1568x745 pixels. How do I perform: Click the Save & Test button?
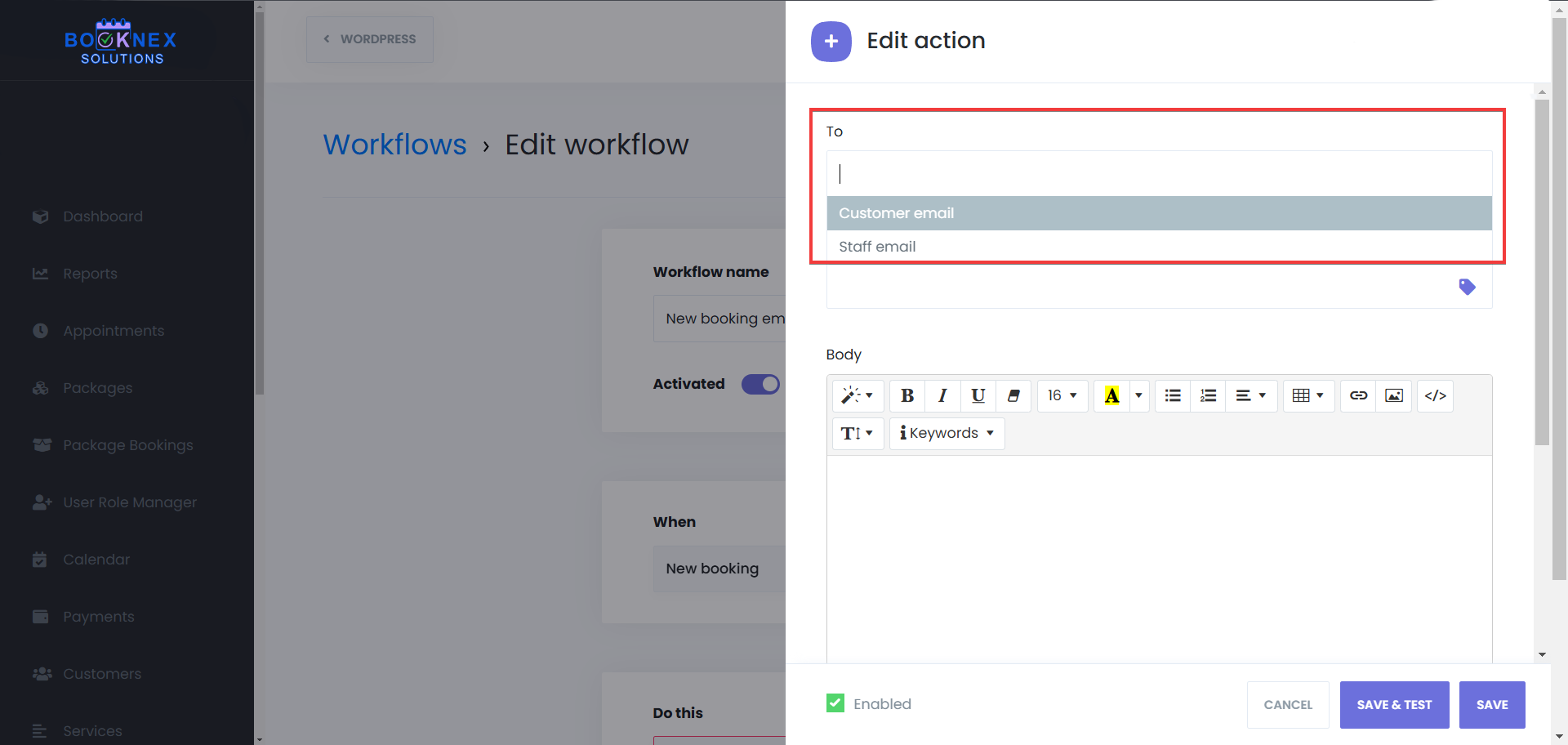point(1394,705)
